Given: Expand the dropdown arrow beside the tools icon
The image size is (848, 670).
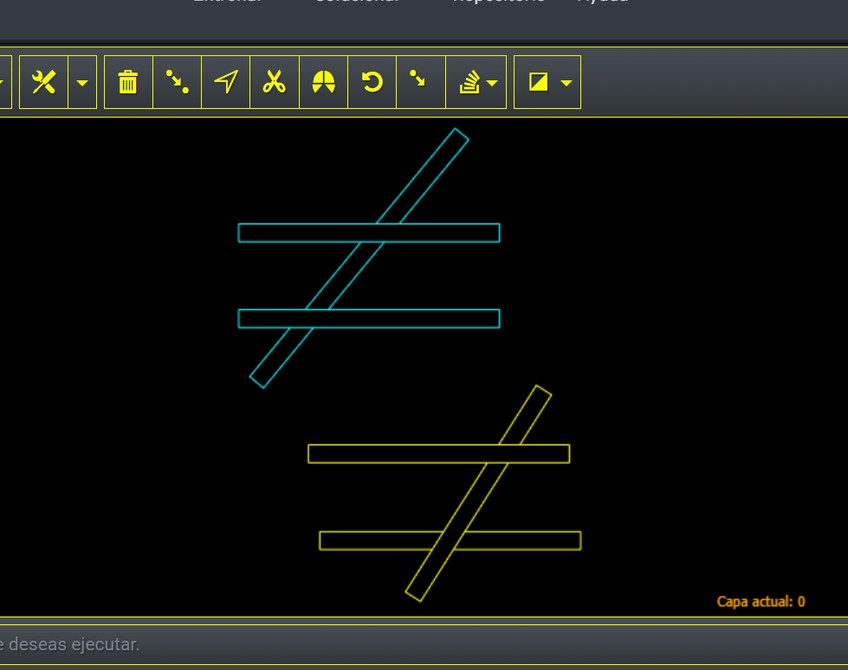Looking at the screenshot, I should [x=82, y=82].
